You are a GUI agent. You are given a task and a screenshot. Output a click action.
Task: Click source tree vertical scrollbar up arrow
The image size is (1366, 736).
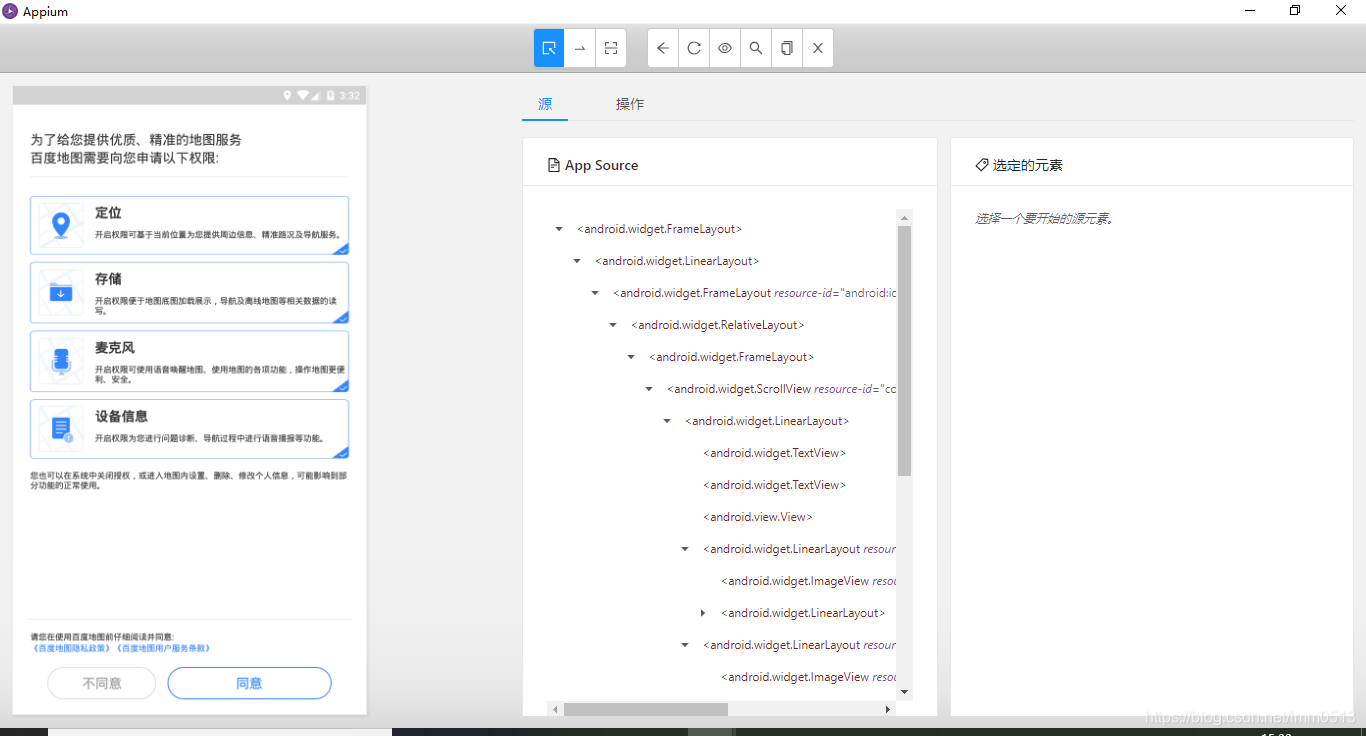click(x=904, y=217)
